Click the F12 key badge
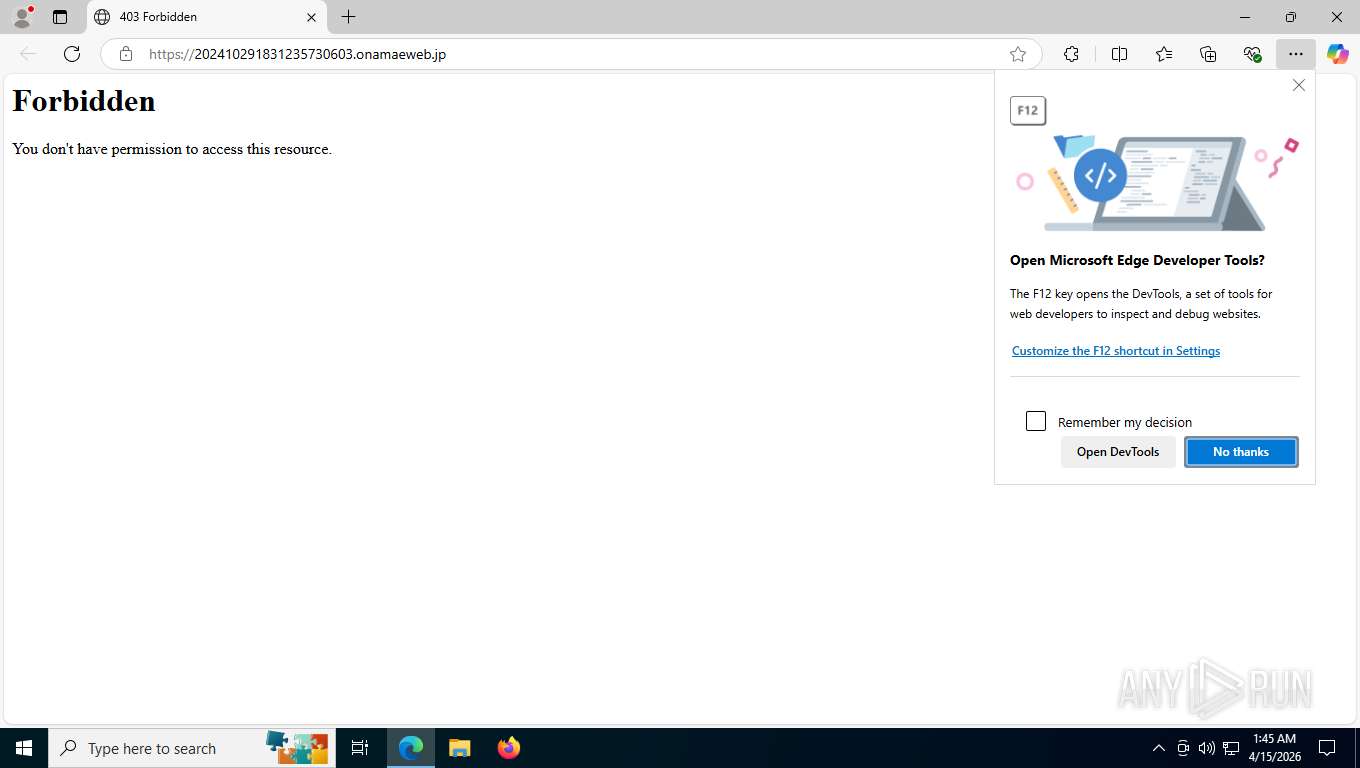The height and width of the screenshot is (768, 1360). 1028,111
